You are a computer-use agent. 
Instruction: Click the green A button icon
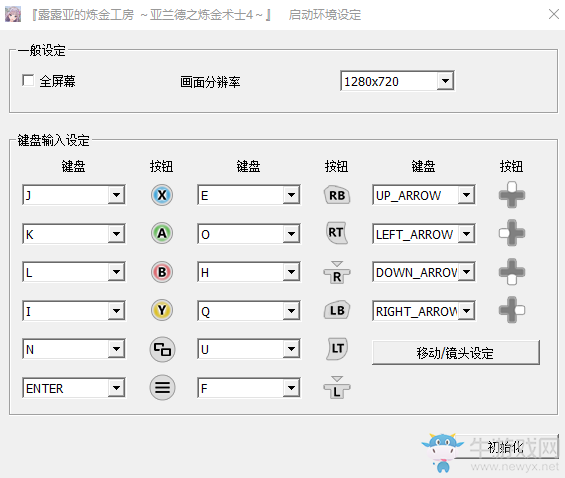click(162, 233)
